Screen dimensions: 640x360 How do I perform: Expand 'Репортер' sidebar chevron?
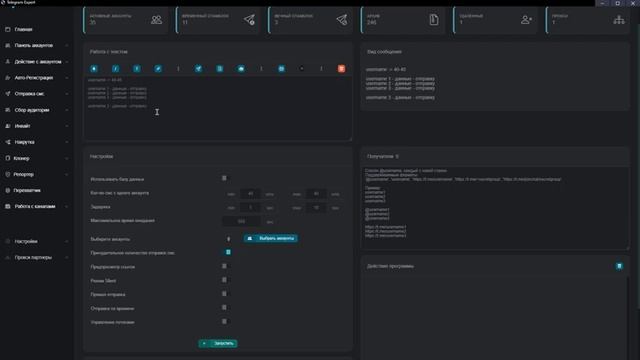67,174
